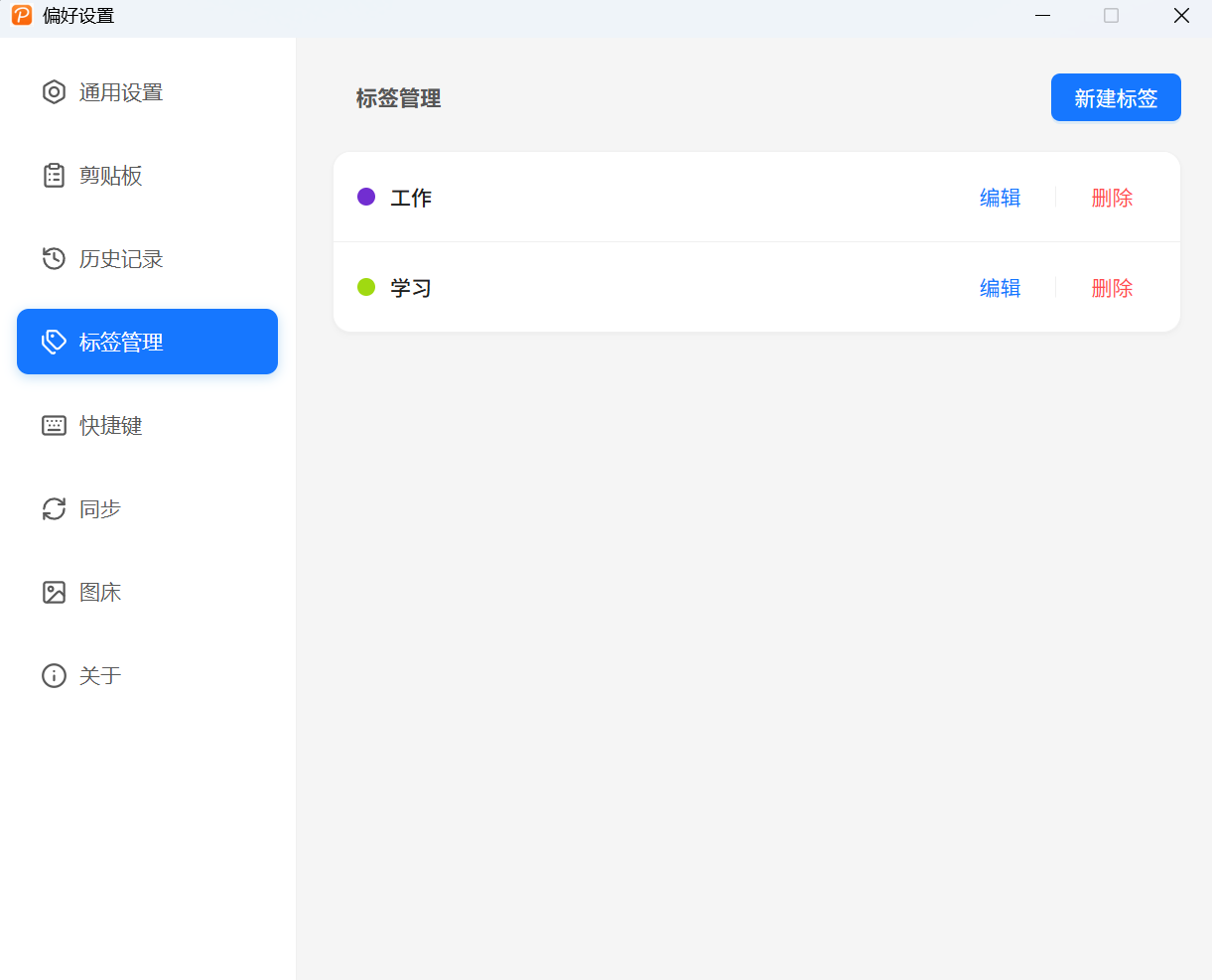This screenshot has width=1212, height=980.
Task: Click the sync arrows icon beside 同步
Action: [x=54, y=509]
